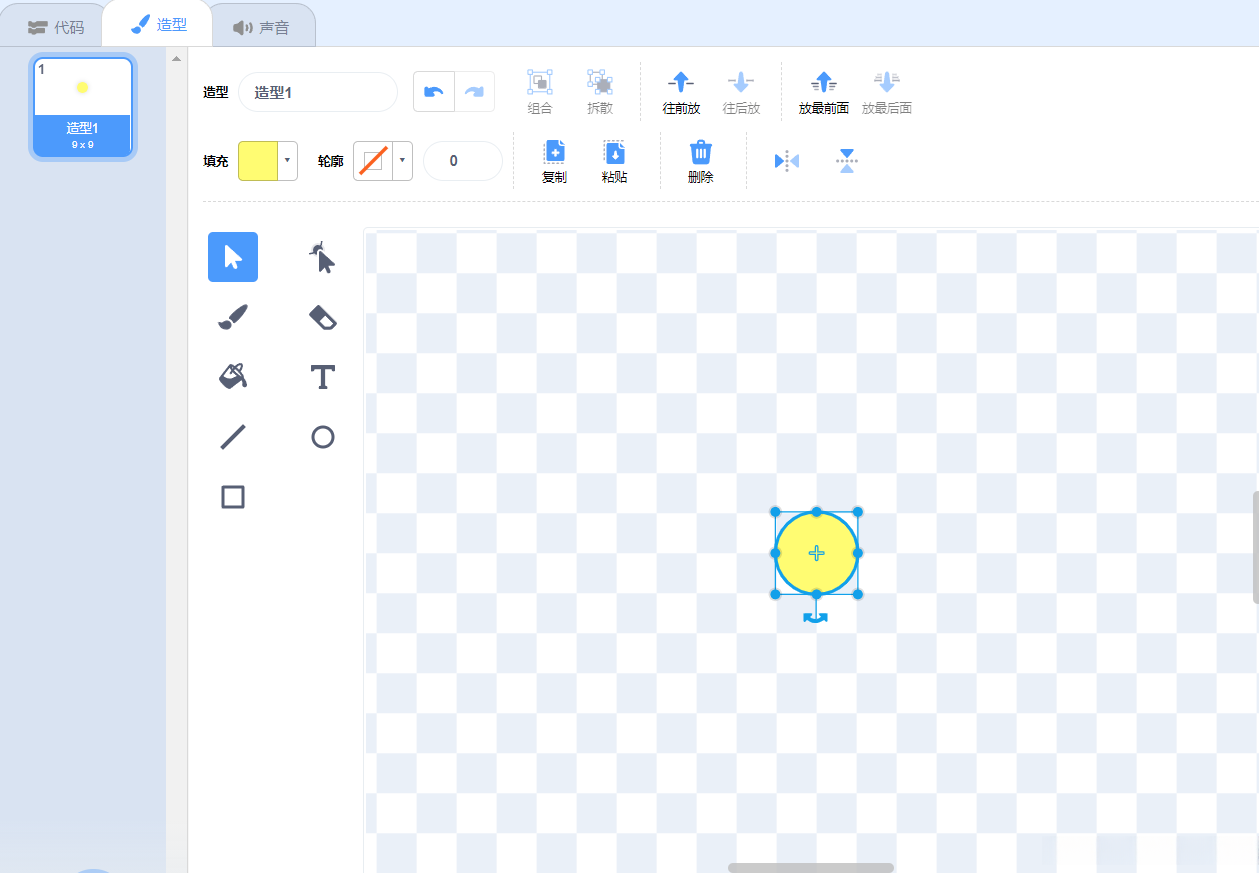The width and height of the screenshot is (1259, 873).
Task: Select the 造型1 costume thumbnail
Action: (83, 107)
